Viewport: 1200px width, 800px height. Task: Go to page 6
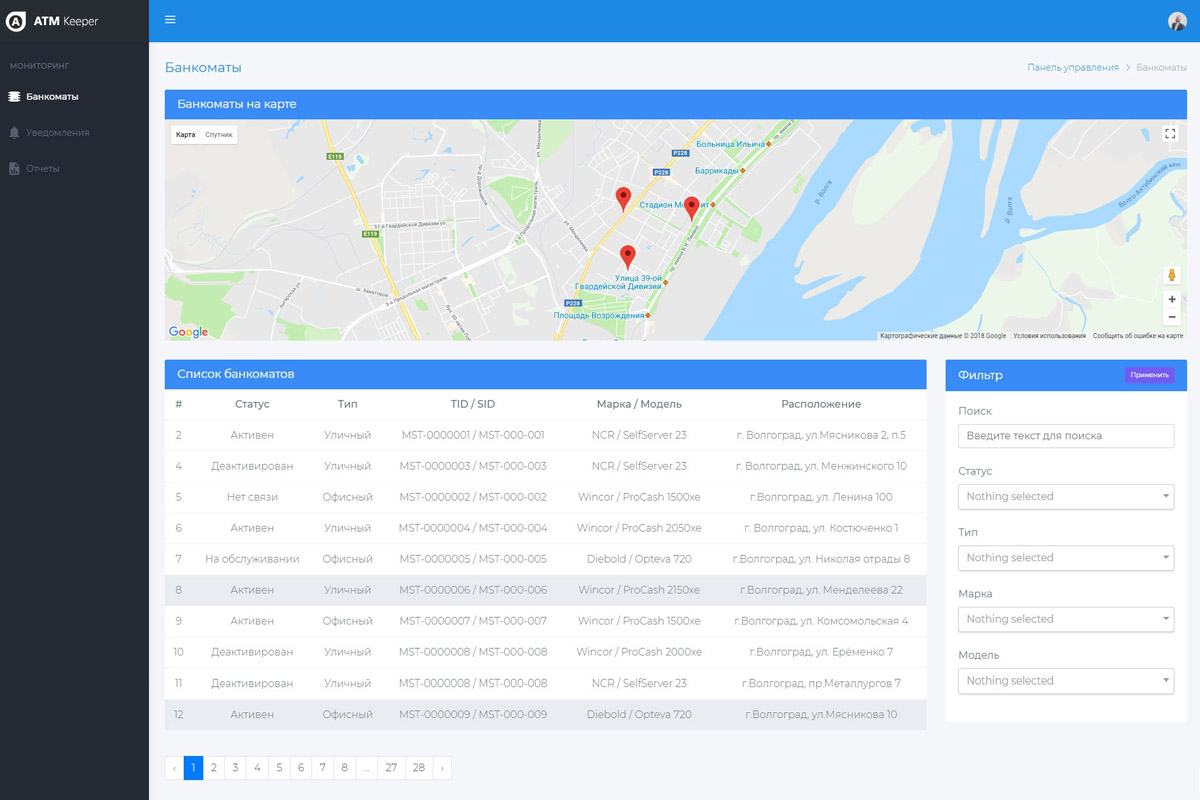coord(301,768)
